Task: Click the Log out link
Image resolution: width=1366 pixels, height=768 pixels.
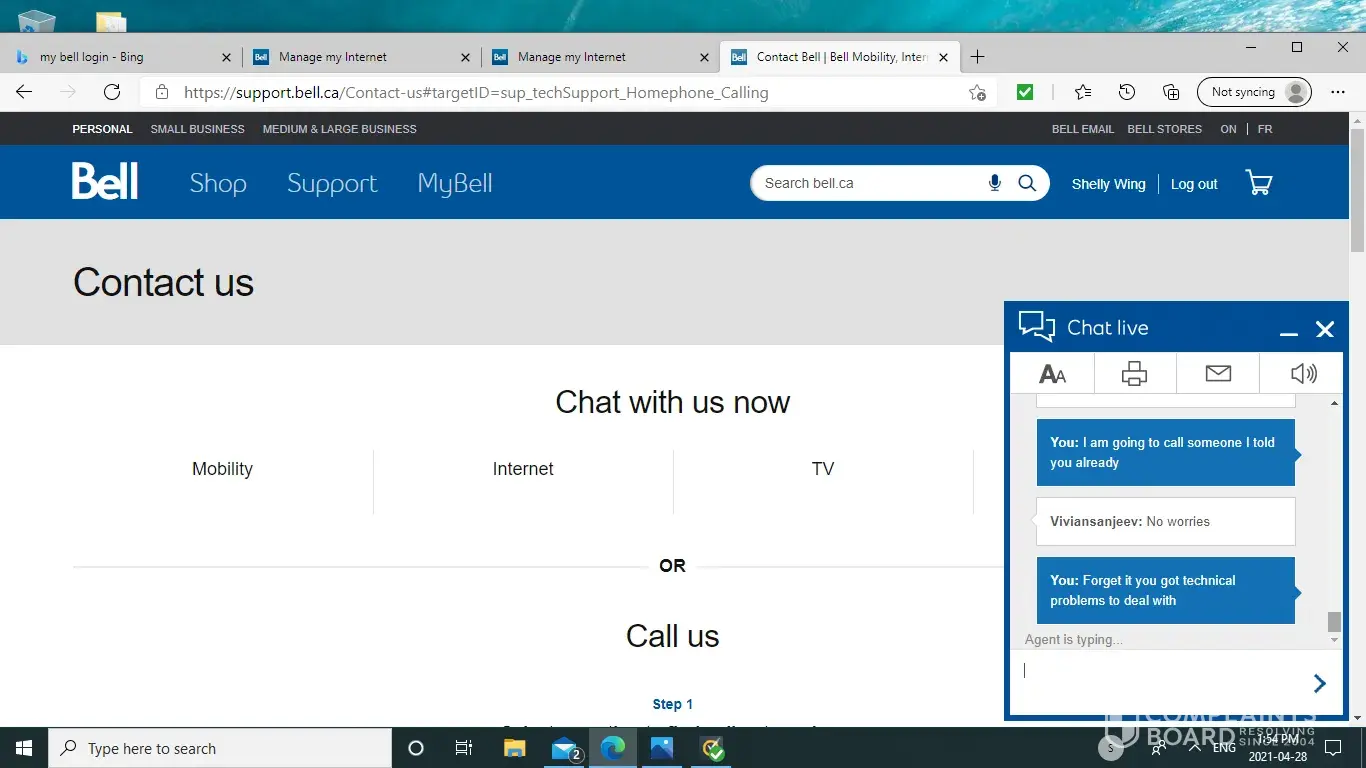Action: (1194, 184)
